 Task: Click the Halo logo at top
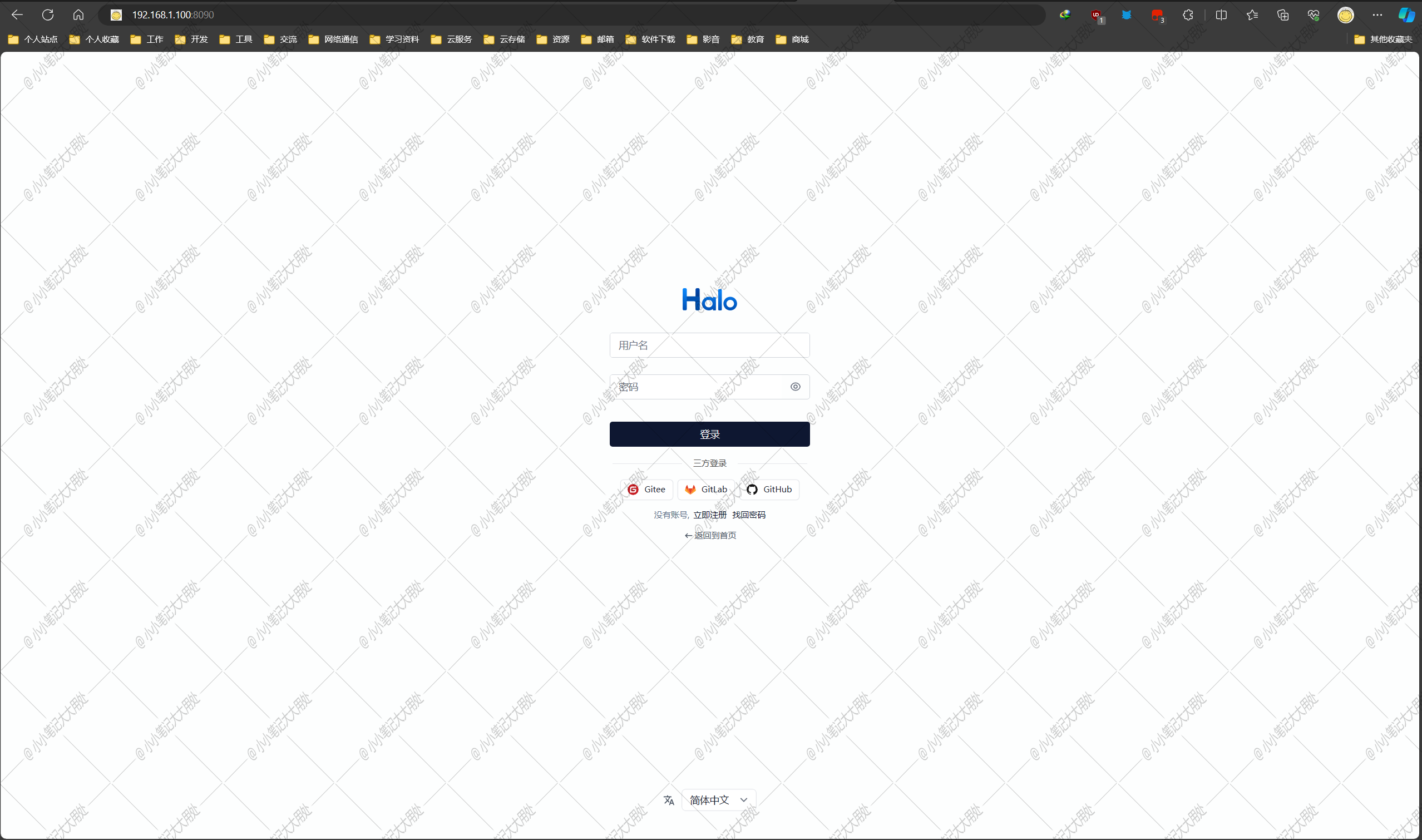click(x=709, y=298)
